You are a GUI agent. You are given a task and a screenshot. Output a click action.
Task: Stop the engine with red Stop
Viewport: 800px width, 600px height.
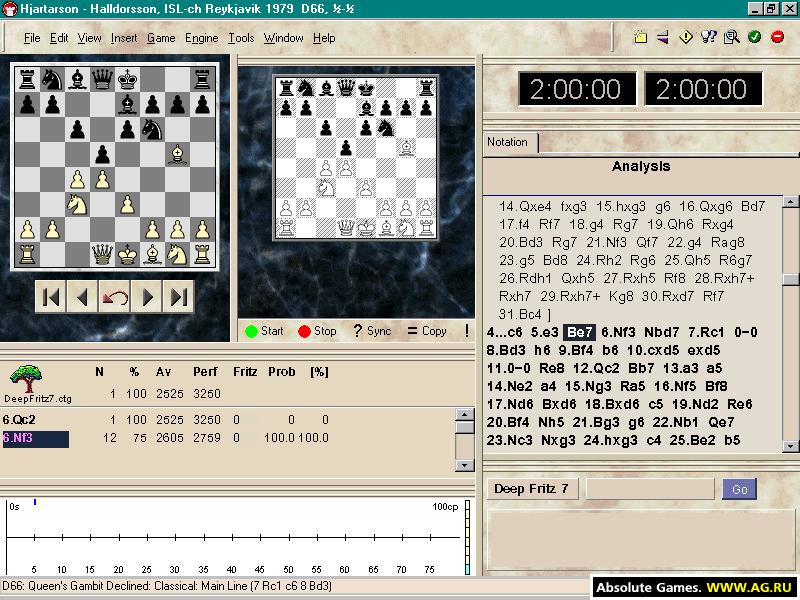pos(317,331)
